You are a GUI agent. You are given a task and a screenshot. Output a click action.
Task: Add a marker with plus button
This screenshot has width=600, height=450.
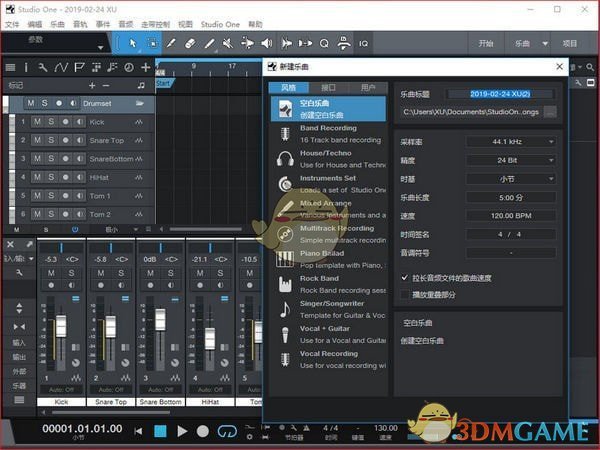(92, 85)
